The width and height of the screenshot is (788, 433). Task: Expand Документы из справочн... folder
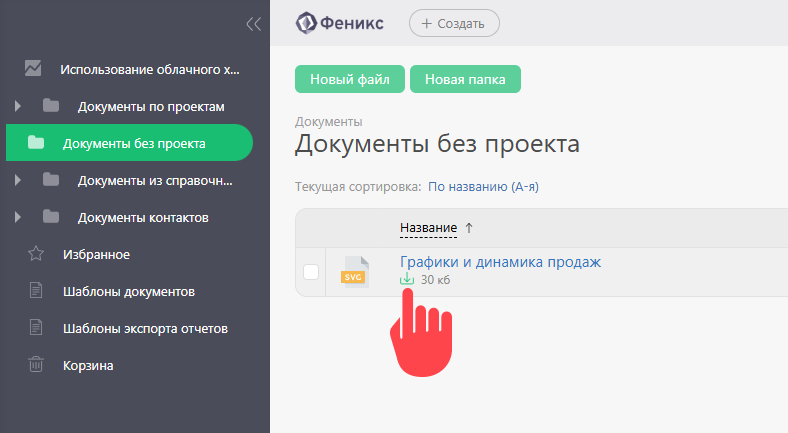click(x=18, y=180)
